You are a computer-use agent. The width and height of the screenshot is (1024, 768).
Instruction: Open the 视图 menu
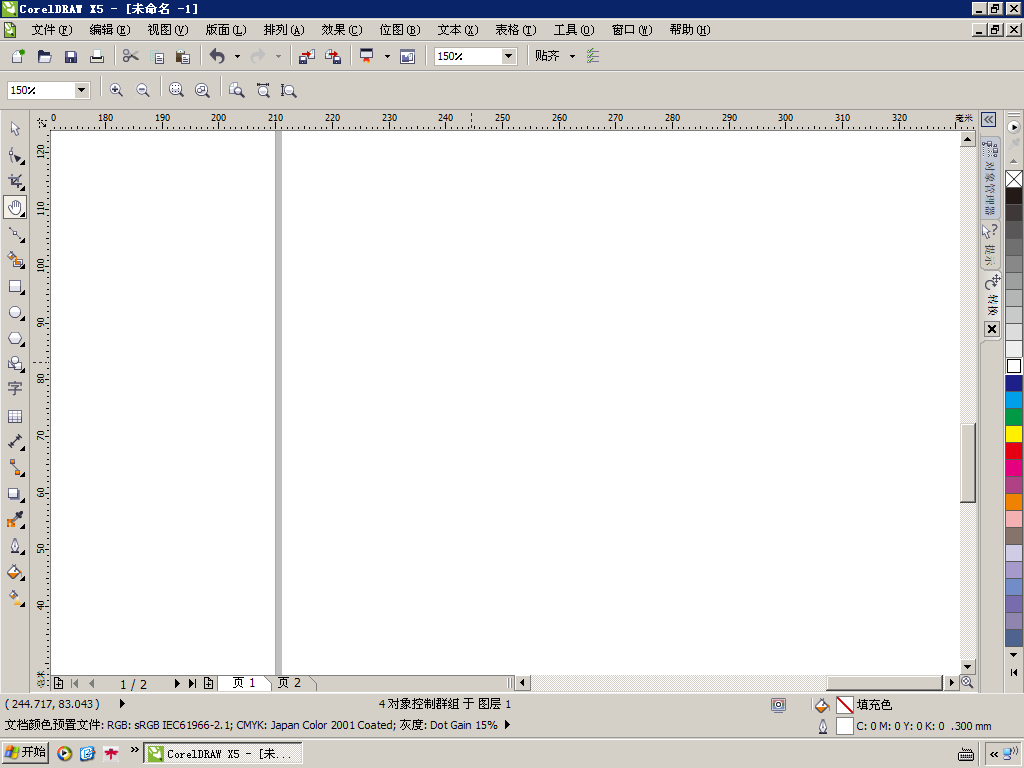tap(168, 30)
